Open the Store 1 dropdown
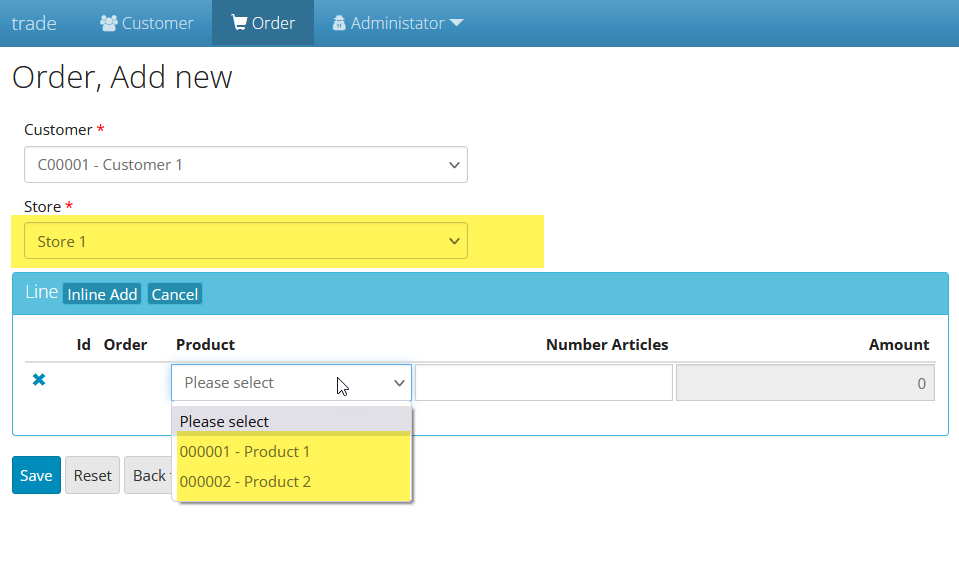The width and height of the screenshot is (959, 587). coord(245,241)
